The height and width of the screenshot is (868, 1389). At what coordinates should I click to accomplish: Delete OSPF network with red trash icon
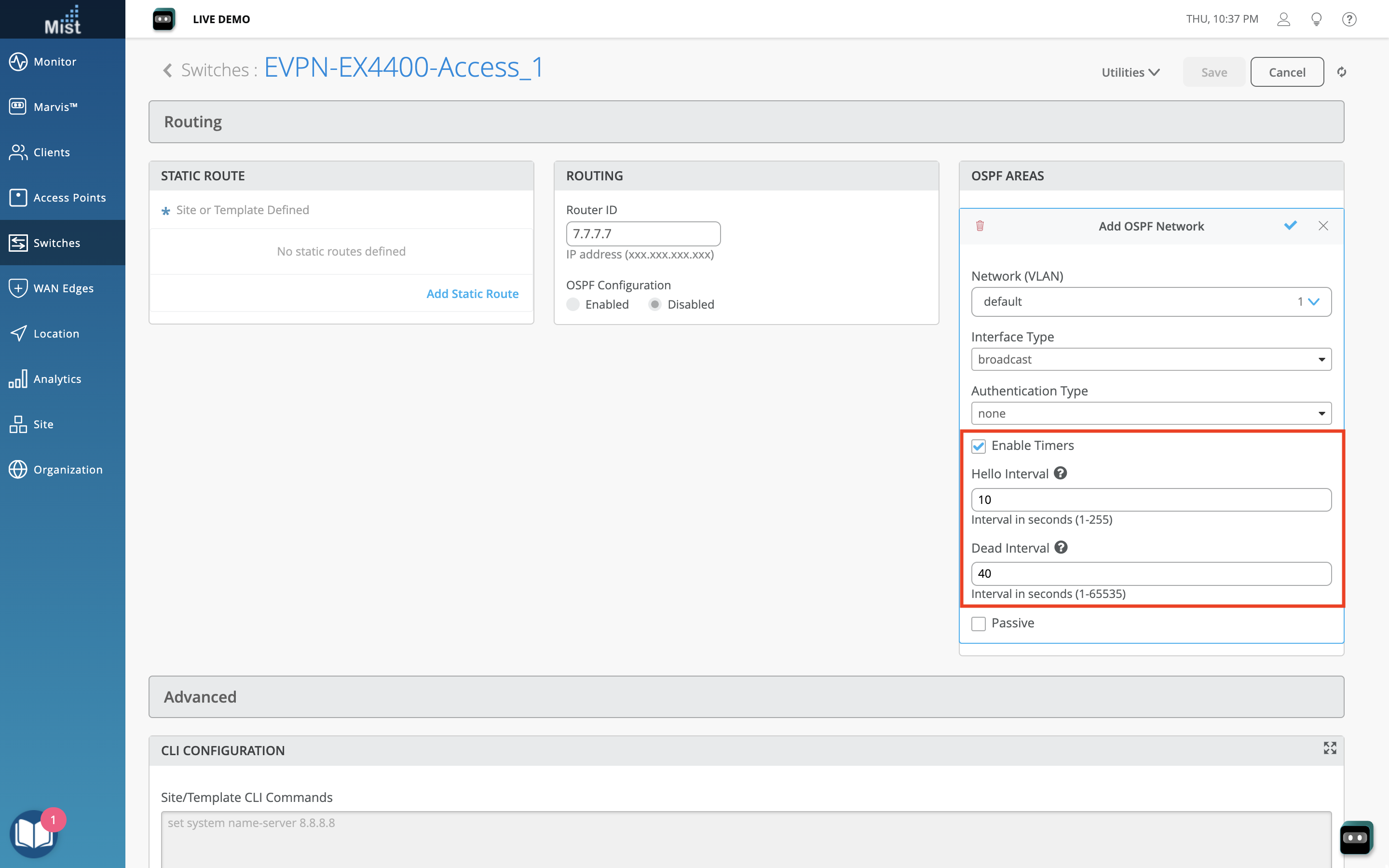[x=980, y=226]
